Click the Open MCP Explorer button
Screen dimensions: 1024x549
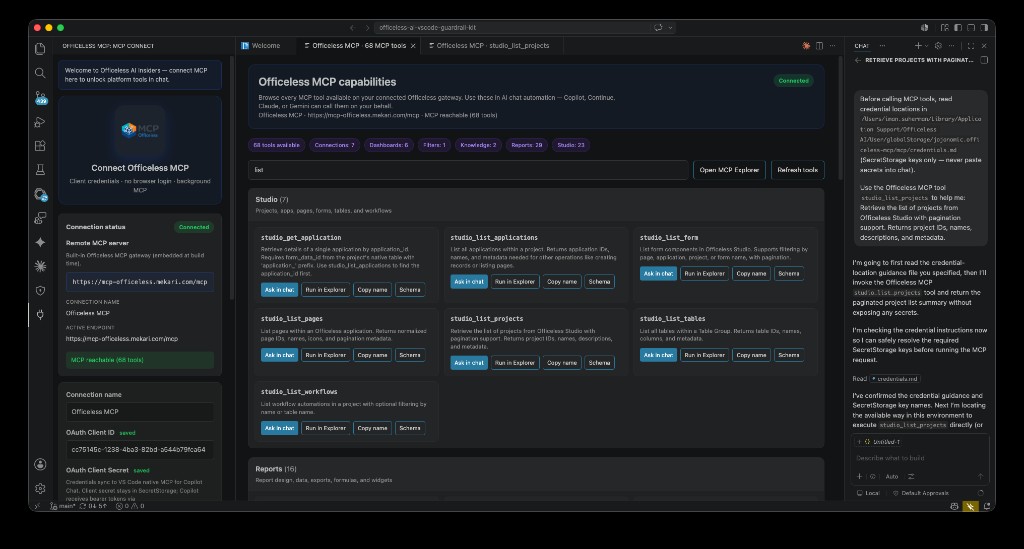pyautogui.click(x=729, y=170)
